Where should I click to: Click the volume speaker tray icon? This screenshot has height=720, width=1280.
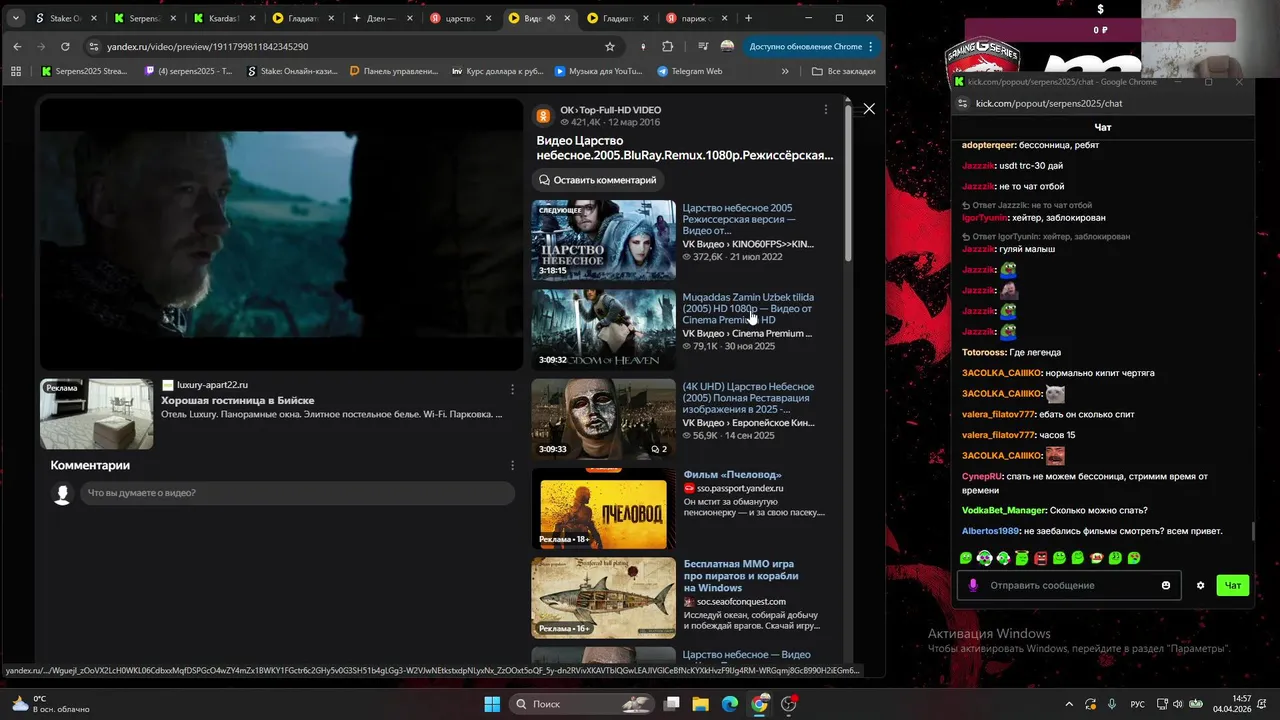point(1178,704)
